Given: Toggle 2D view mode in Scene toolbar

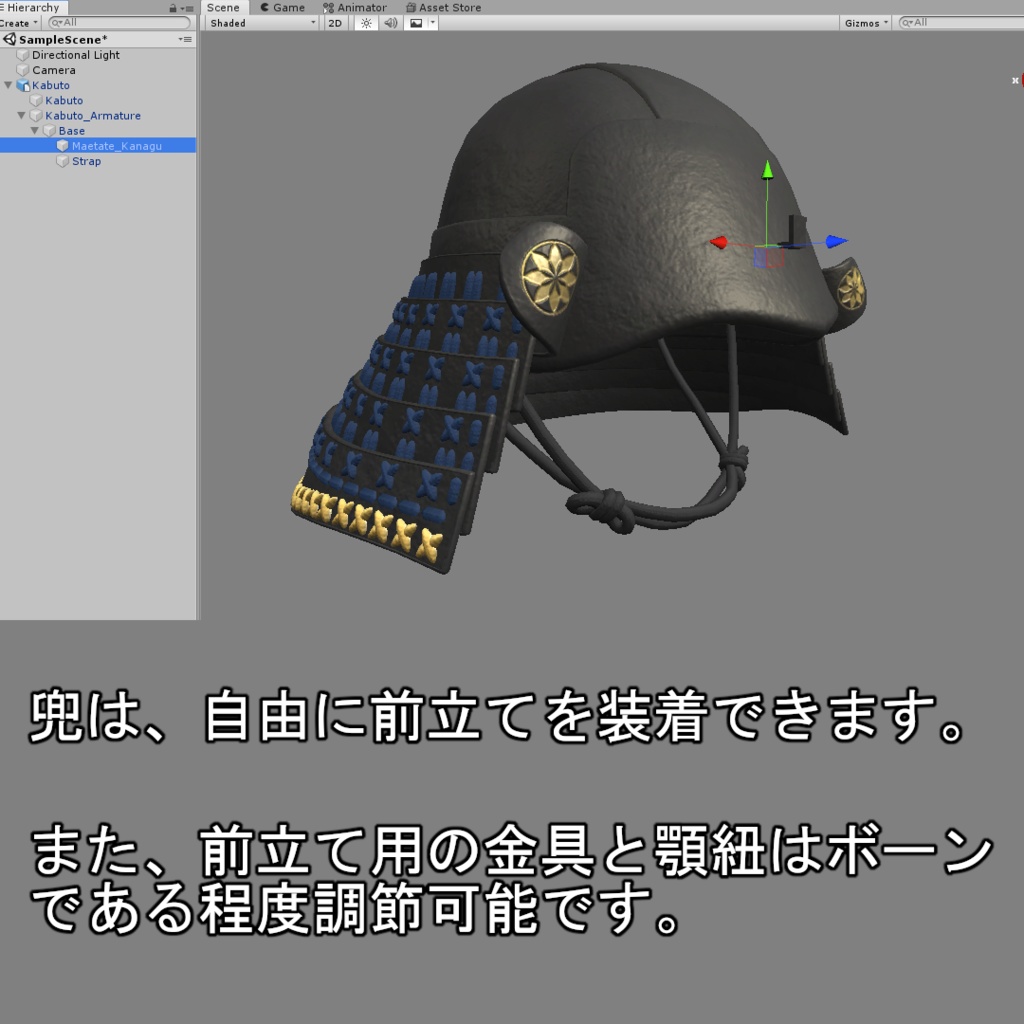Looking at the screenshot, I should coord(336,24).
